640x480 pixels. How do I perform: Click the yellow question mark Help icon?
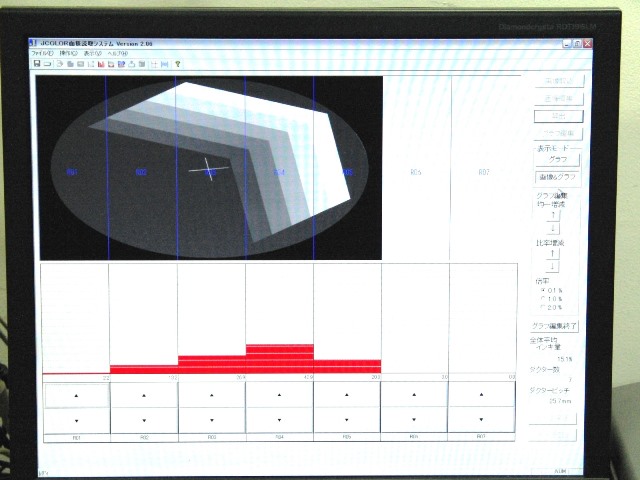(x=178, y=64)
